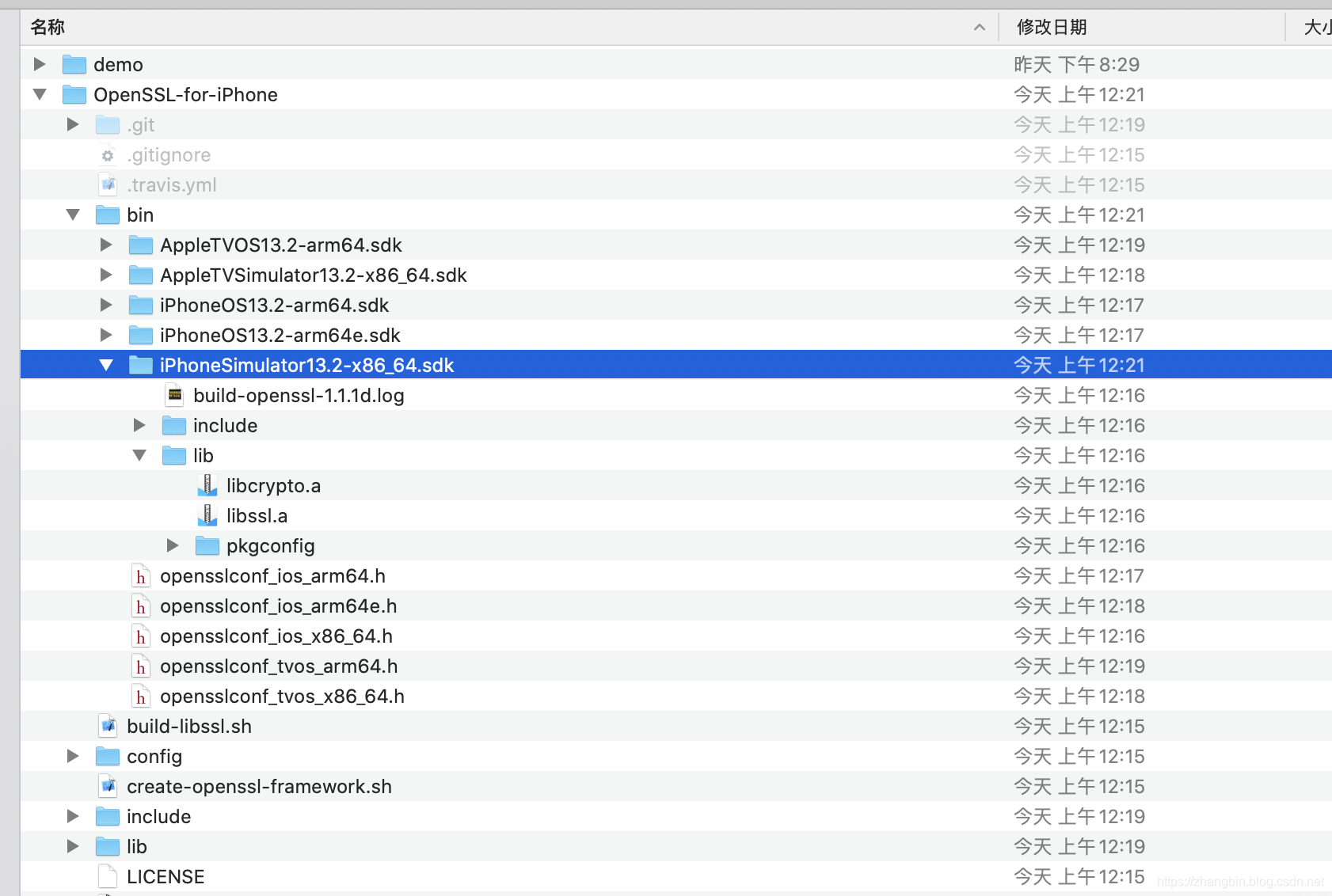1332x896 pixels.
Task: Collapse the lib folder under iPhoneSimulator sdk
Action: pos(139,455)
